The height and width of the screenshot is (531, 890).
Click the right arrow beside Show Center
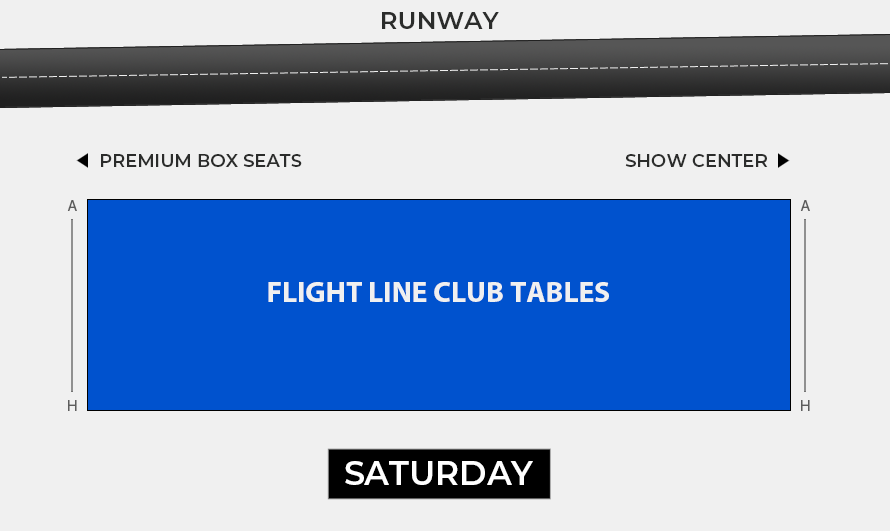coord(784,161)
